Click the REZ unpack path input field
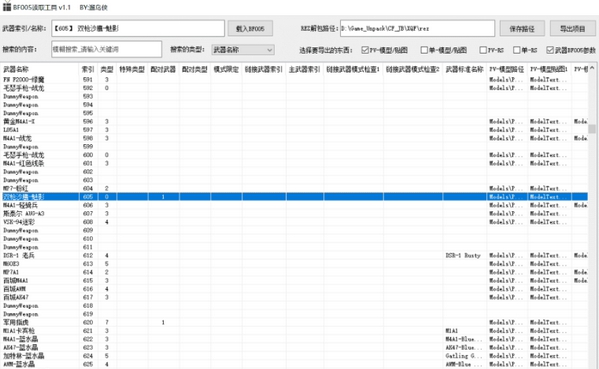The width and height of the screenshot is (599, 369). pyautogui.click(x=417, y=28)
